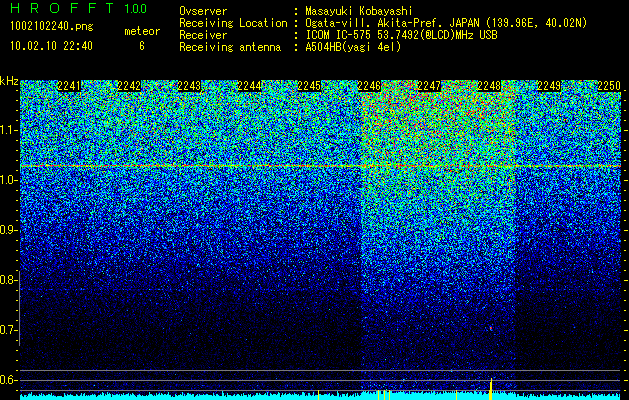Click the Receiving antenna label
Image resolution: width=629 pixels, height=400 pixels.
(x=230, y=47)
